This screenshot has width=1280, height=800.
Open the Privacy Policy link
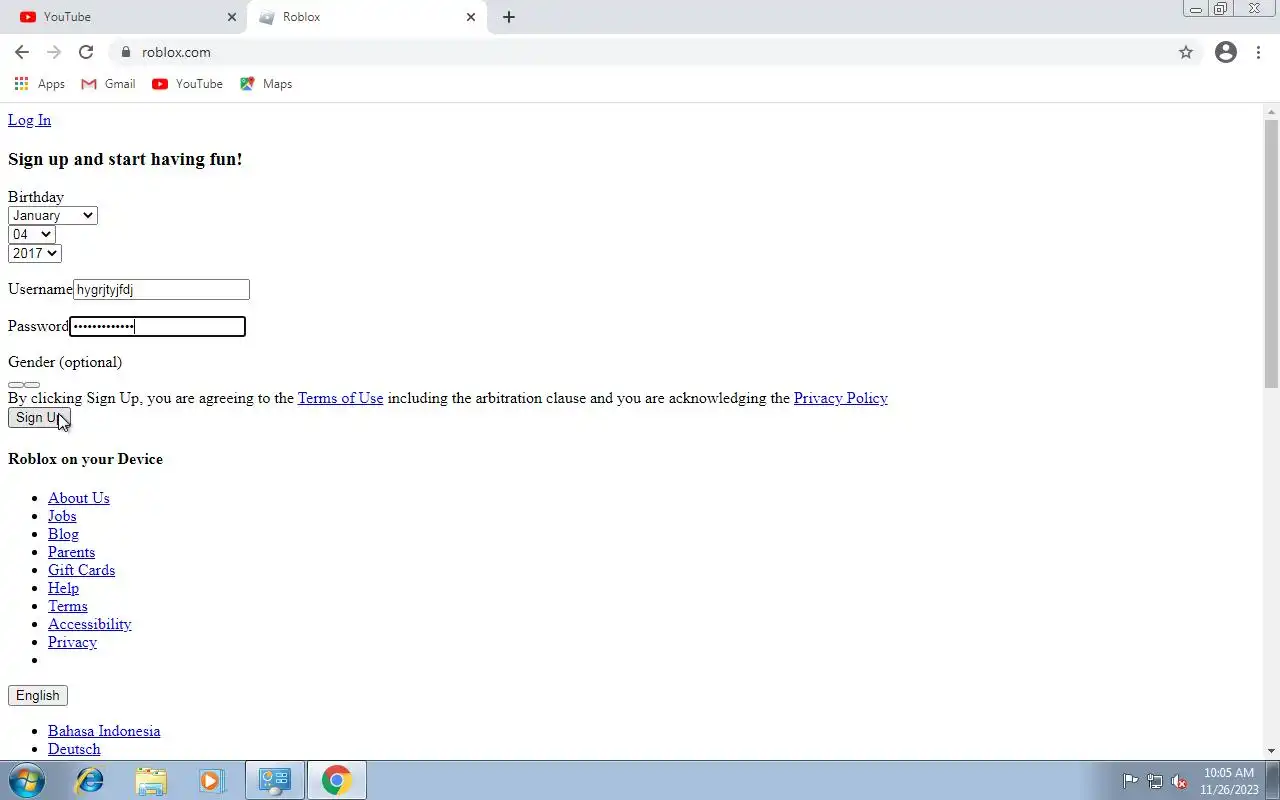[x=841, y=398]
